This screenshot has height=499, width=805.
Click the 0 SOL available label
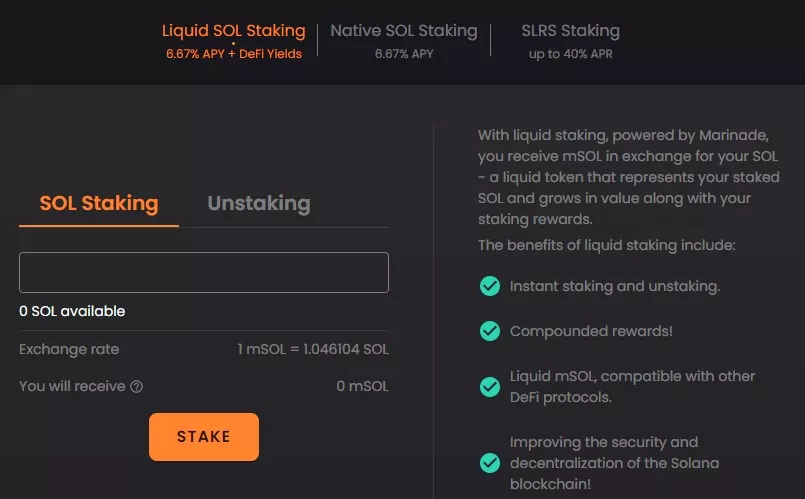pos(72,311)
